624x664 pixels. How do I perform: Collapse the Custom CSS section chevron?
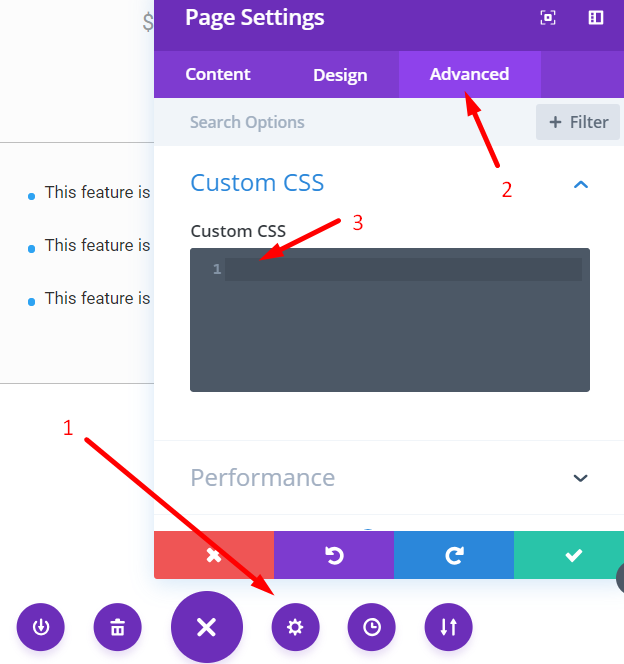[580, 184]
